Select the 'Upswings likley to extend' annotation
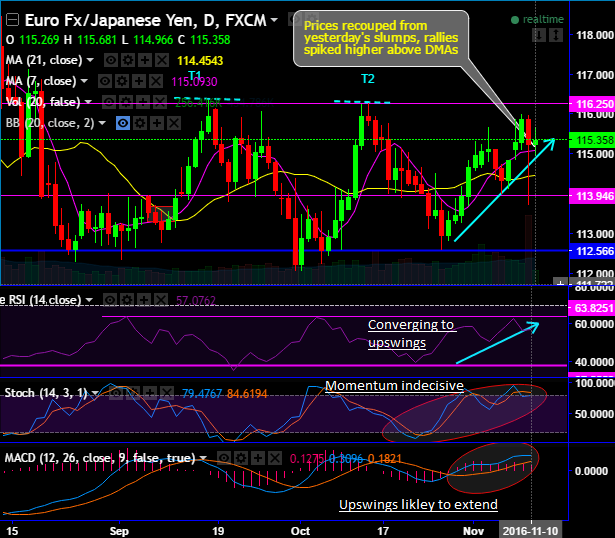Screen dimensions: 615x538 pos(418,504)
